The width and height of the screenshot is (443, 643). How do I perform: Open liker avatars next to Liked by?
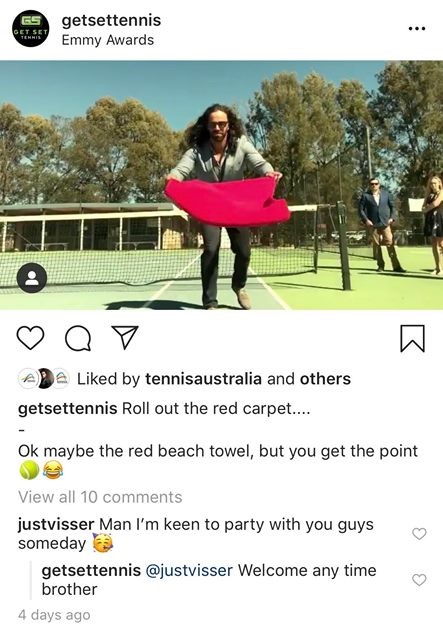point(43,378)
